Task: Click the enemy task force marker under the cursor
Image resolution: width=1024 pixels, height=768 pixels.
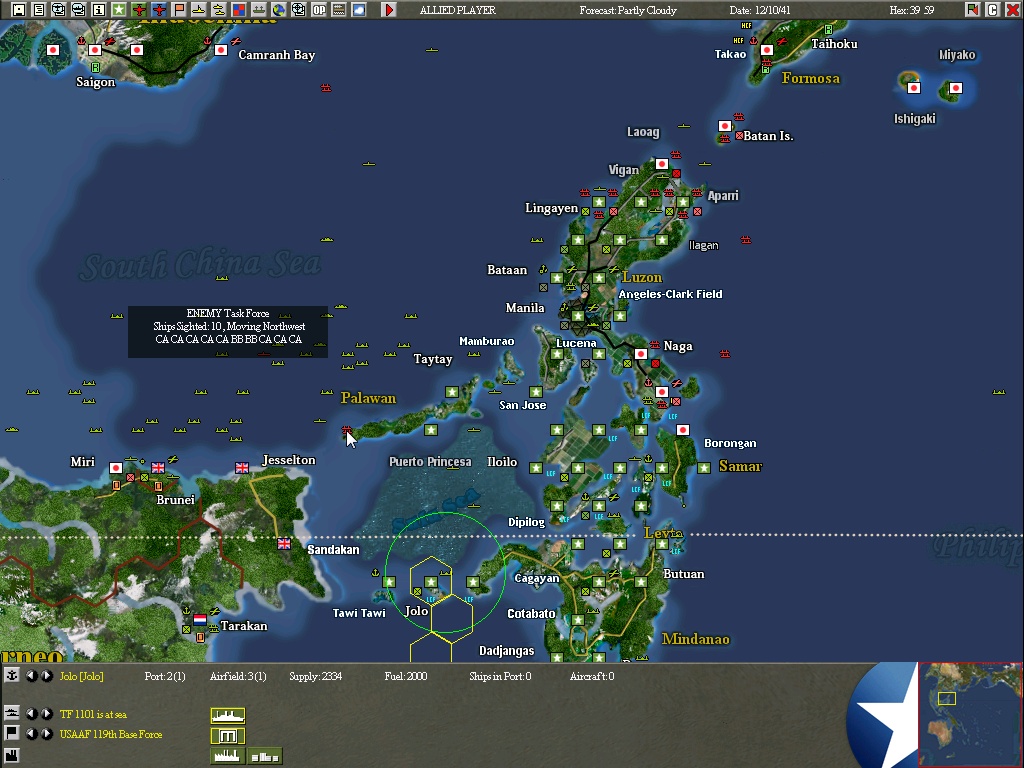Action: [346, 430]
